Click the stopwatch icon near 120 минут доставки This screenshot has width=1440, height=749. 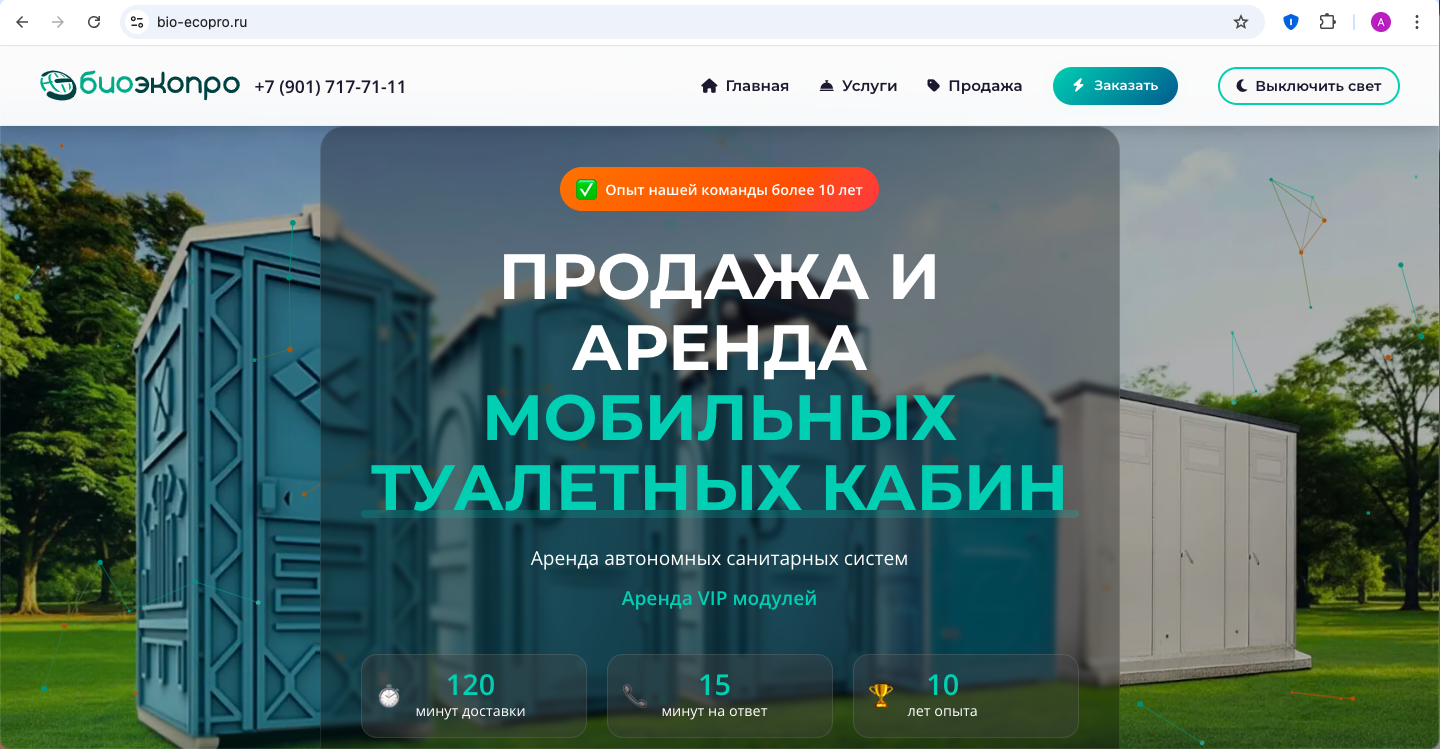click(x=389, y=695)
